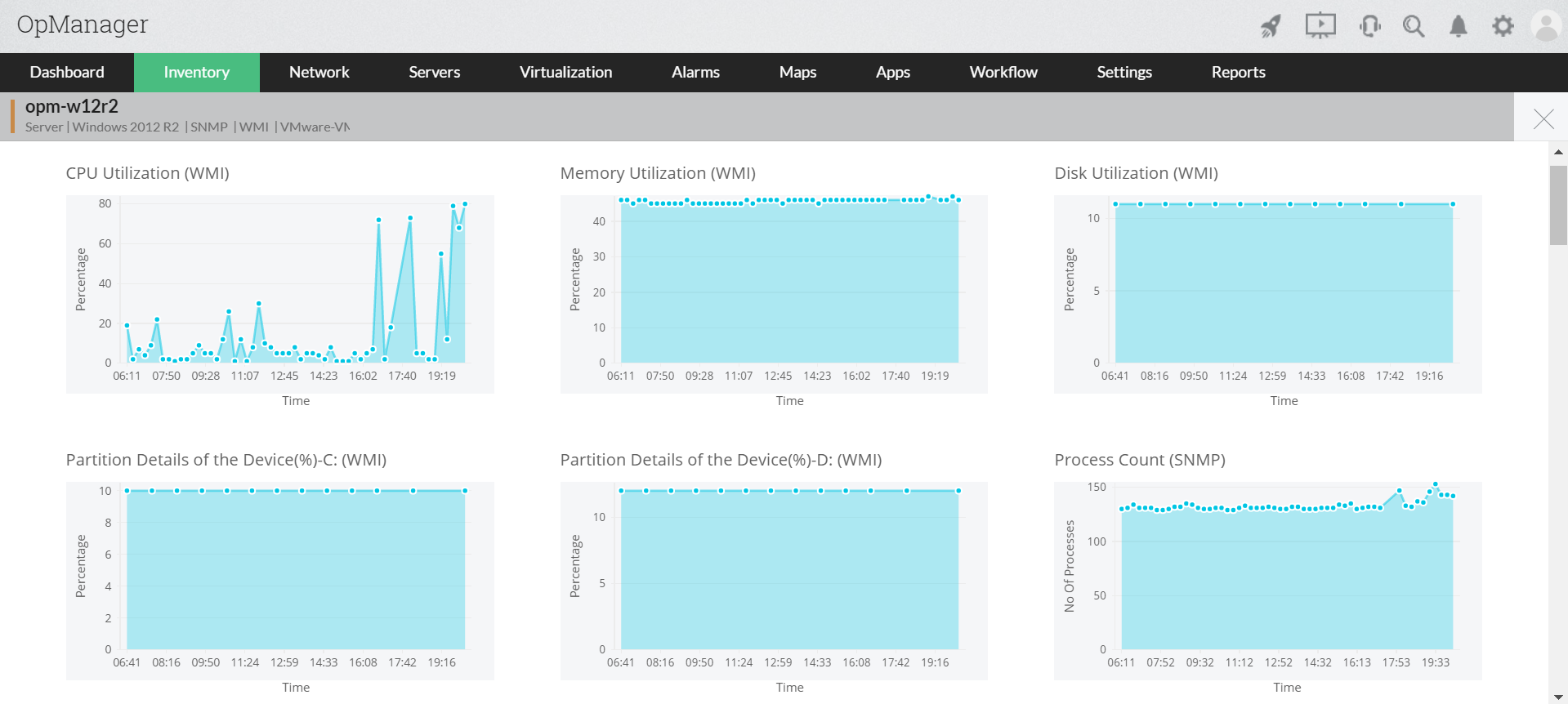Open the Network menu

(319, 73)
